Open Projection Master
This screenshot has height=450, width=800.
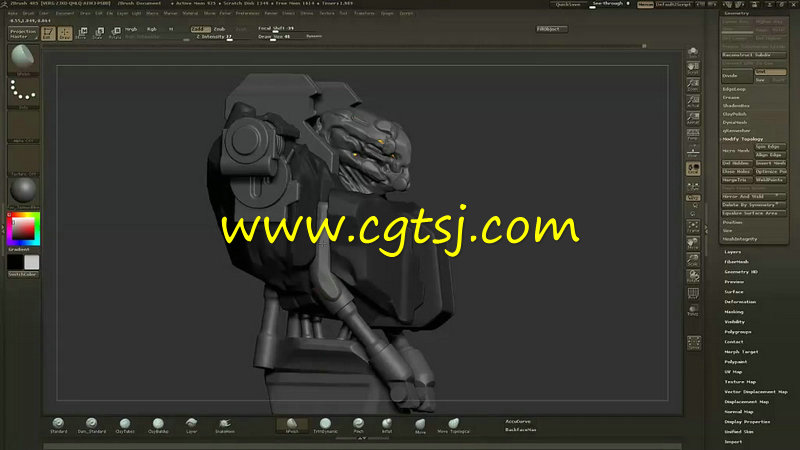point(23,34)
